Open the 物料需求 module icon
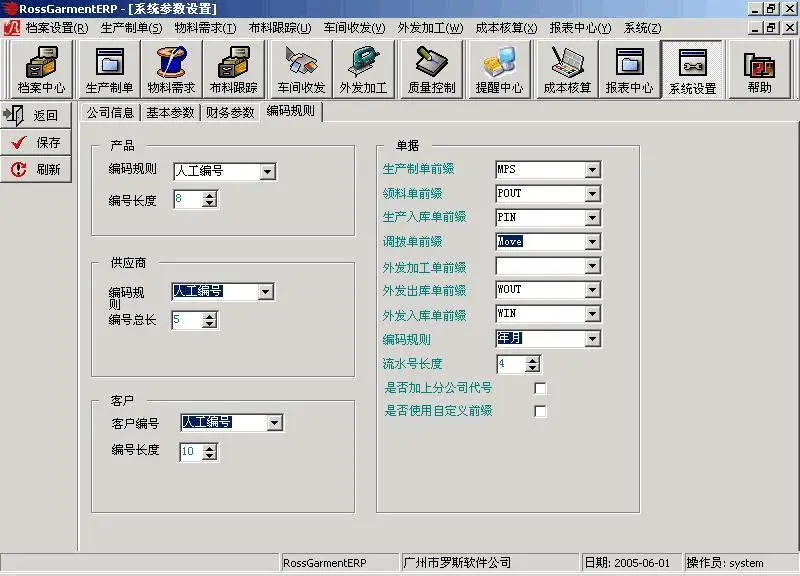Viewport: 800px width, 576px height. click(171, 68)
